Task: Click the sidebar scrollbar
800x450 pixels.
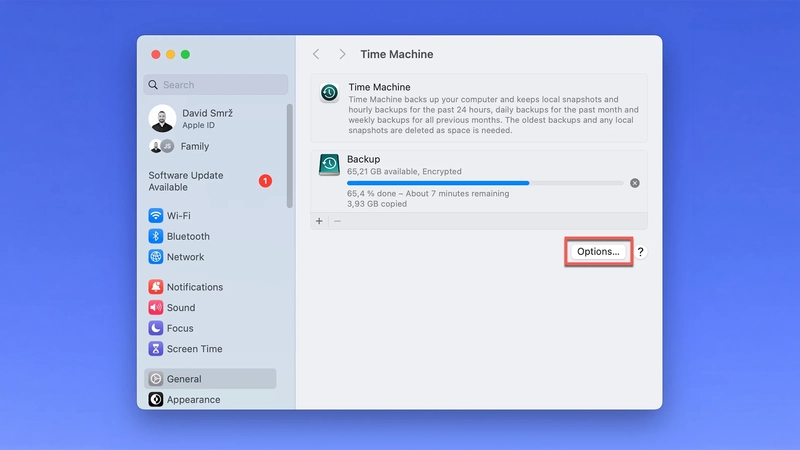Action: pyautogui.click(x=290, y=156)
